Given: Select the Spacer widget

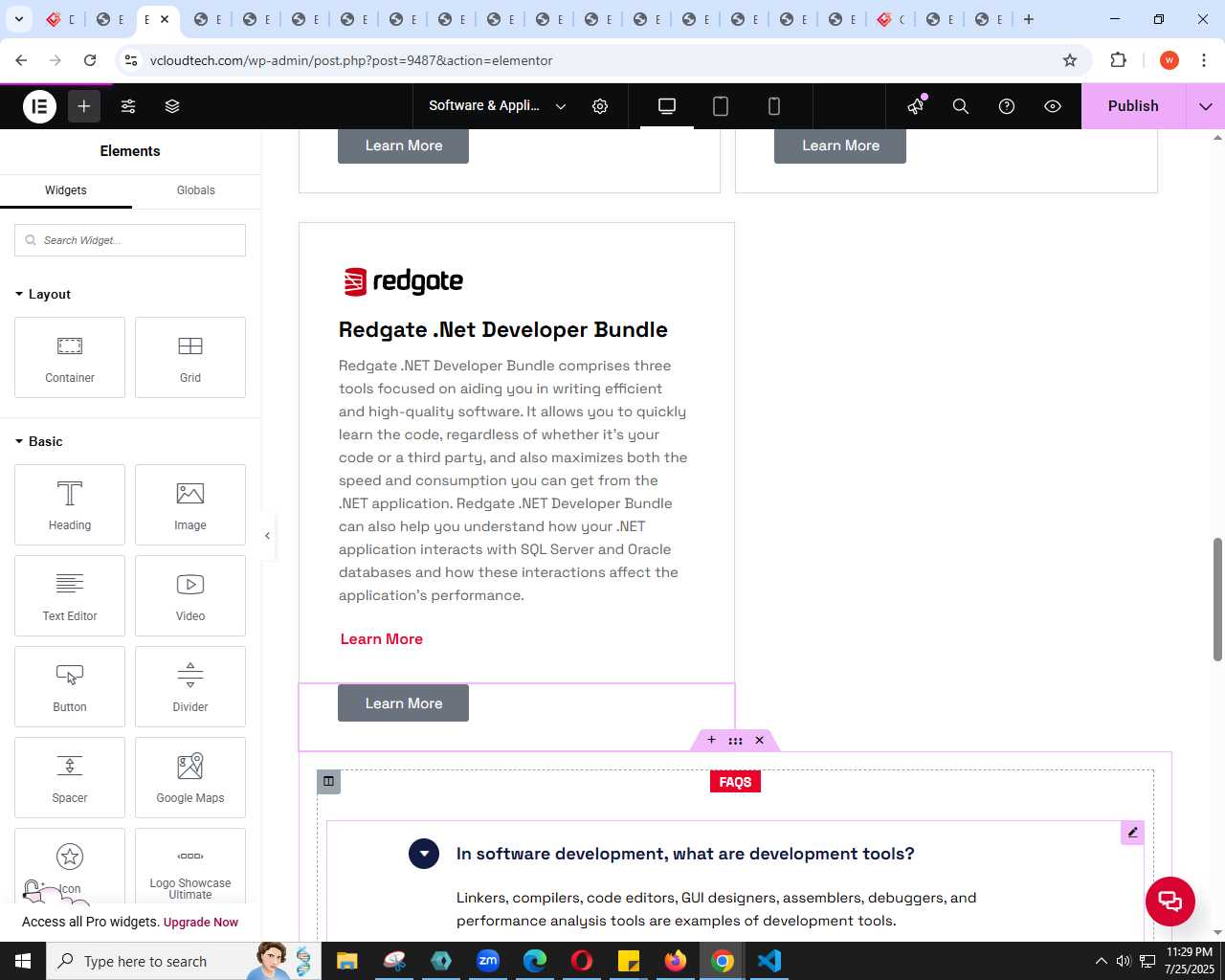Looking at the screenshot, I should [x=70, y=777].
